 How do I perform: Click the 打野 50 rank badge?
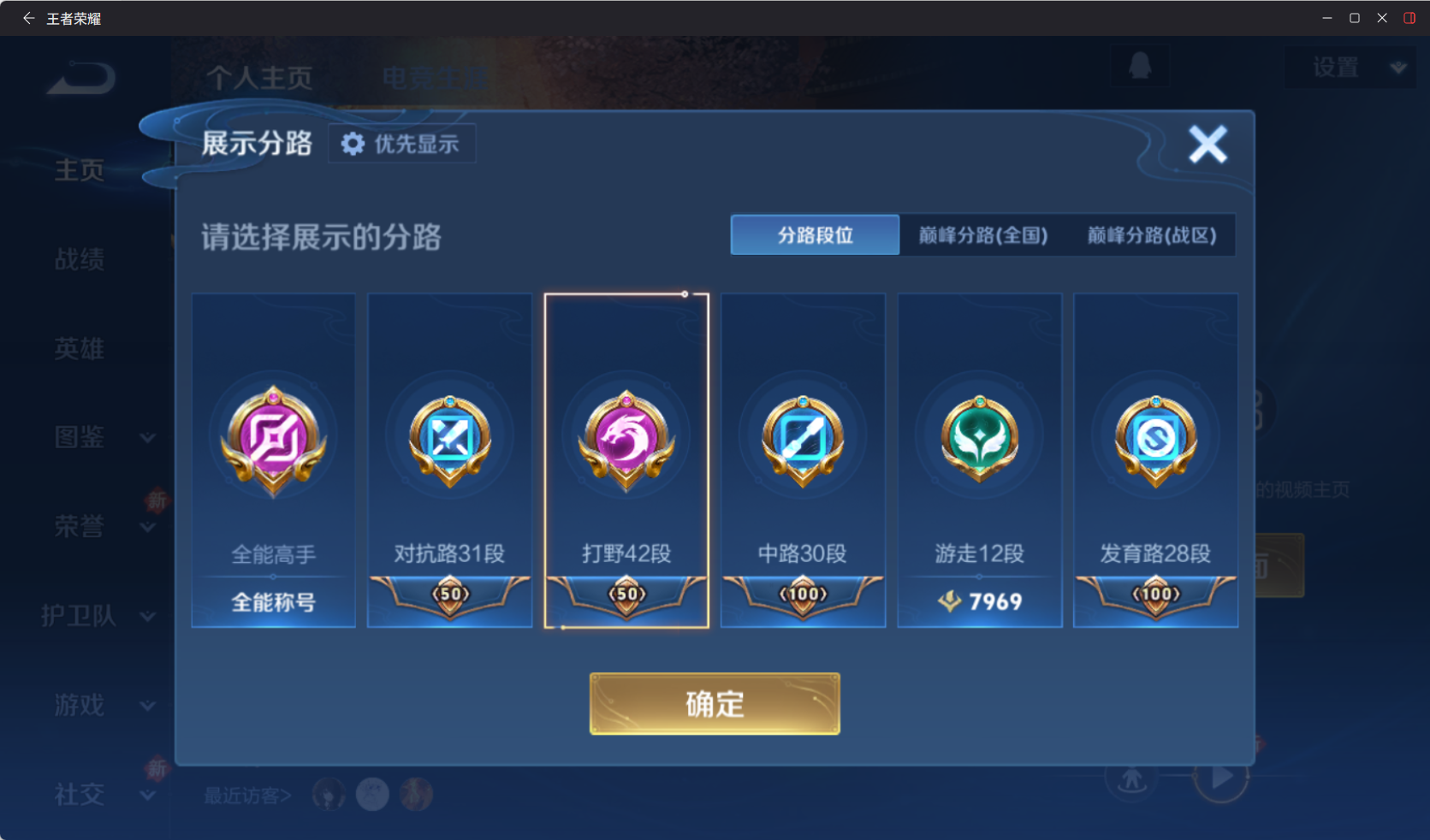click(626, 595)
